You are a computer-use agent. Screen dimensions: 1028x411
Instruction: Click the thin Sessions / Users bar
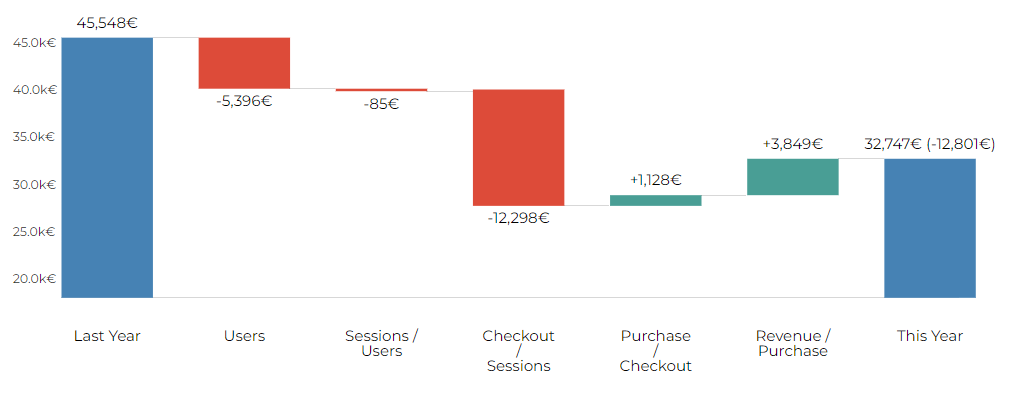point(382,90)
